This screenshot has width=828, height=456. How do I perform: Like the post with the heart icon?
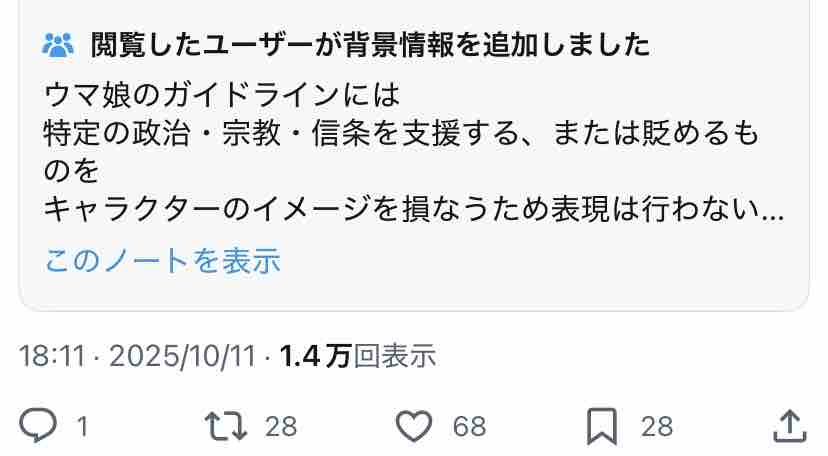tap(414, 426)
